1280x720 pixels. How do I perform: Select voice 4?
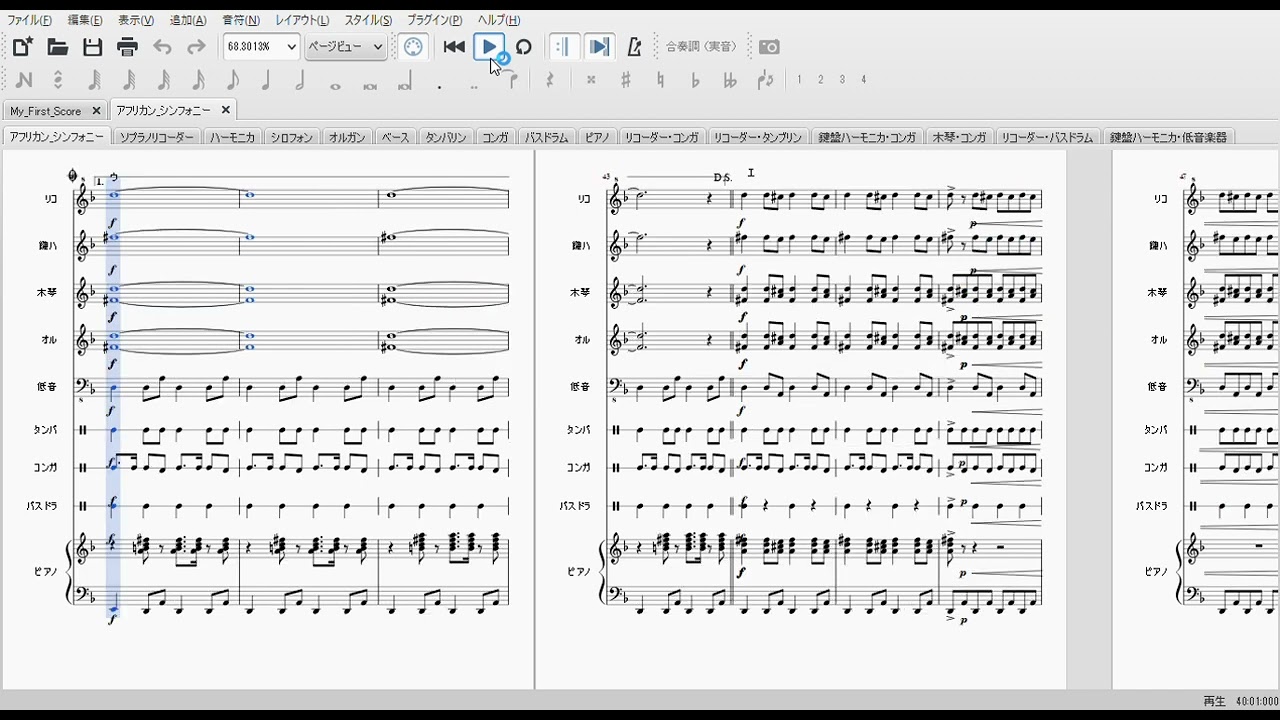coord(863,80)
